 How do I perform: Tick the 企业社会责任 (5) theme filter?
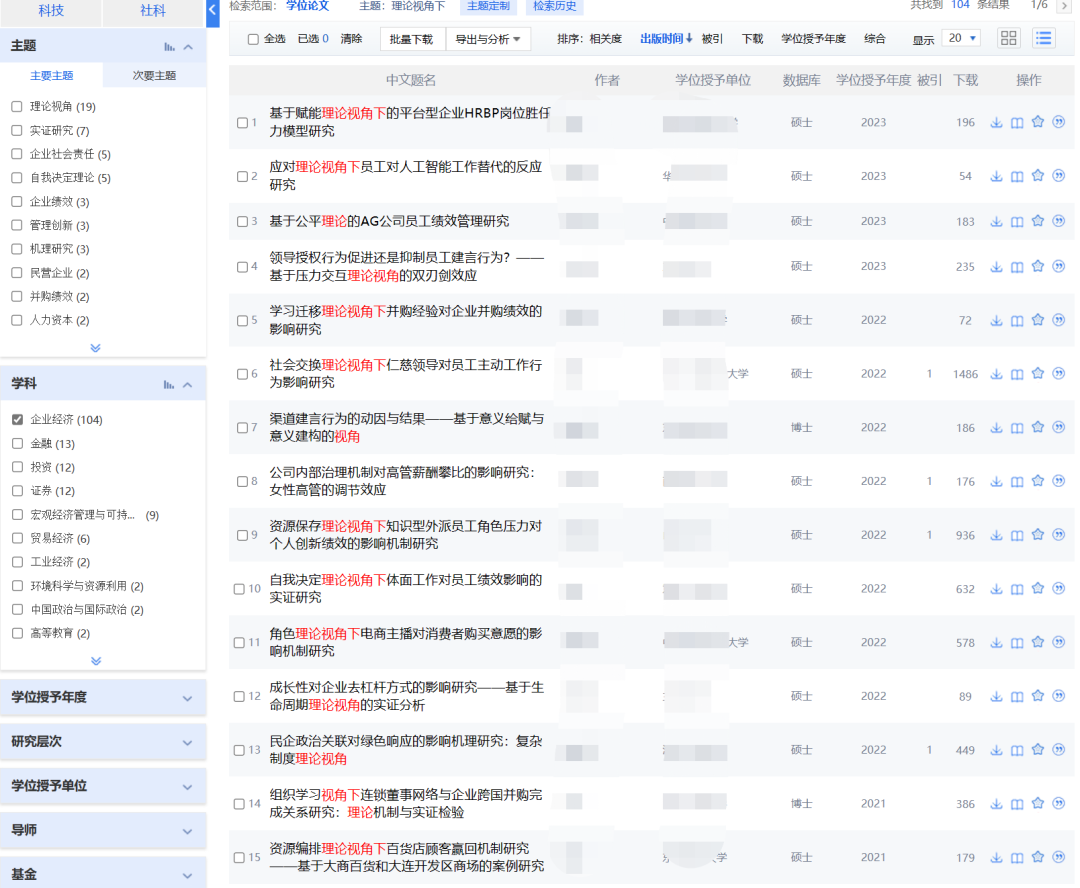tap(17, 154)
